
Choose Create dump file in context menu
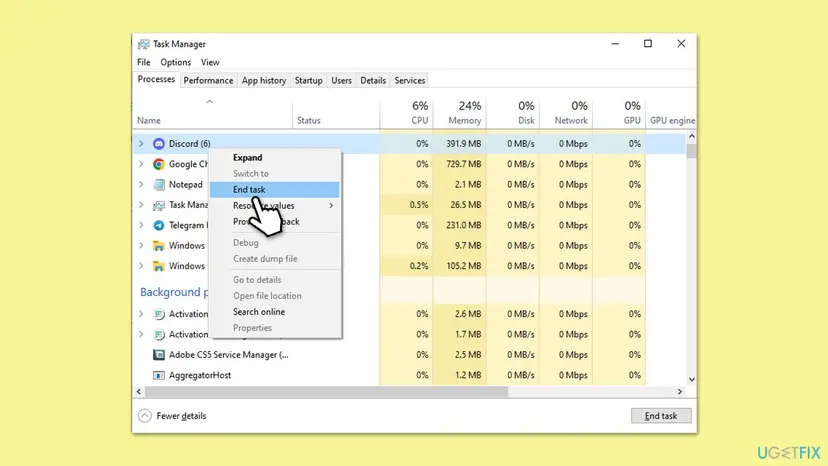tap(275, 259)
